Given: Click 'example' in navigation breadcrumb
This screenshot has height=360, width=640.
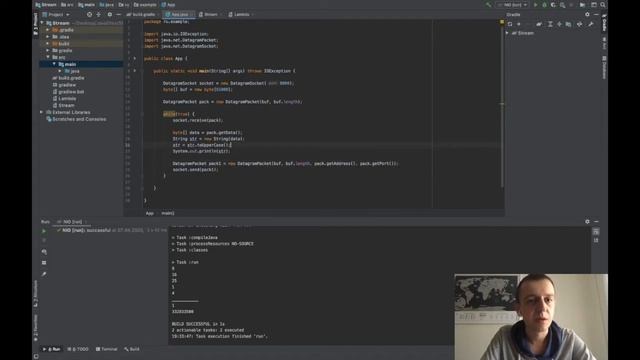Looking at the screenshot, I should [145, 5].
